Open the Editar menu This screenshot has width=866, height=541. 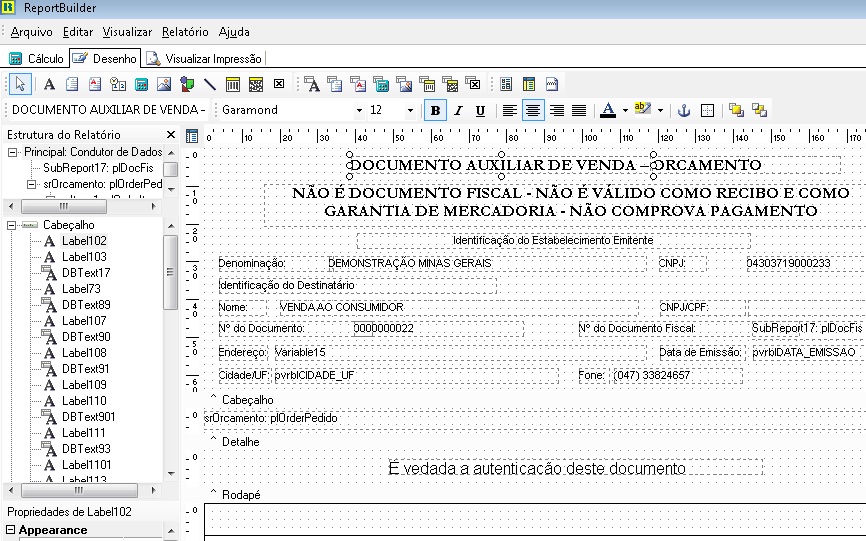click(78, 32)
